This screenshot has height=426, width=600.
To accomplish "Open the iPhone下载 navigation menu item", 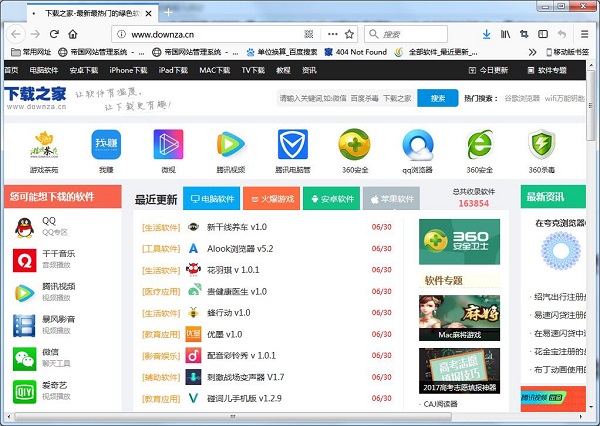I will [128, 70].
